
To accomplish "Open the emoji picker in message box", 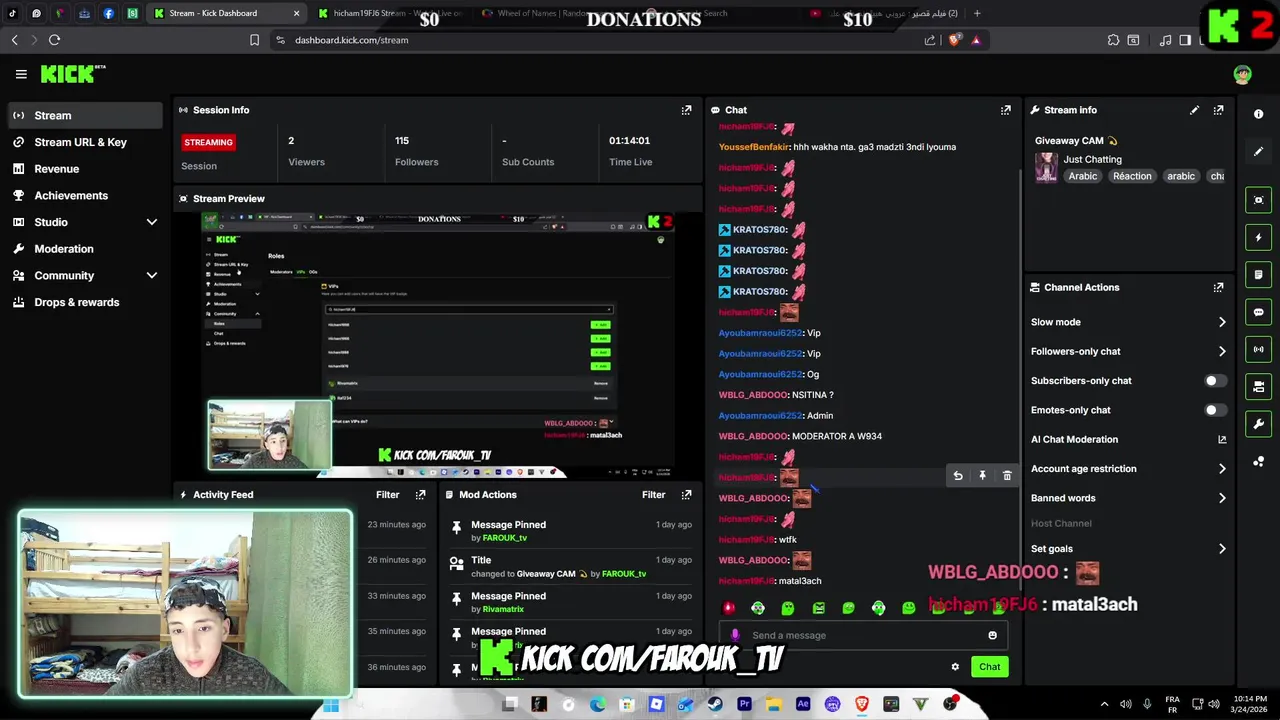I will [992, 635].
